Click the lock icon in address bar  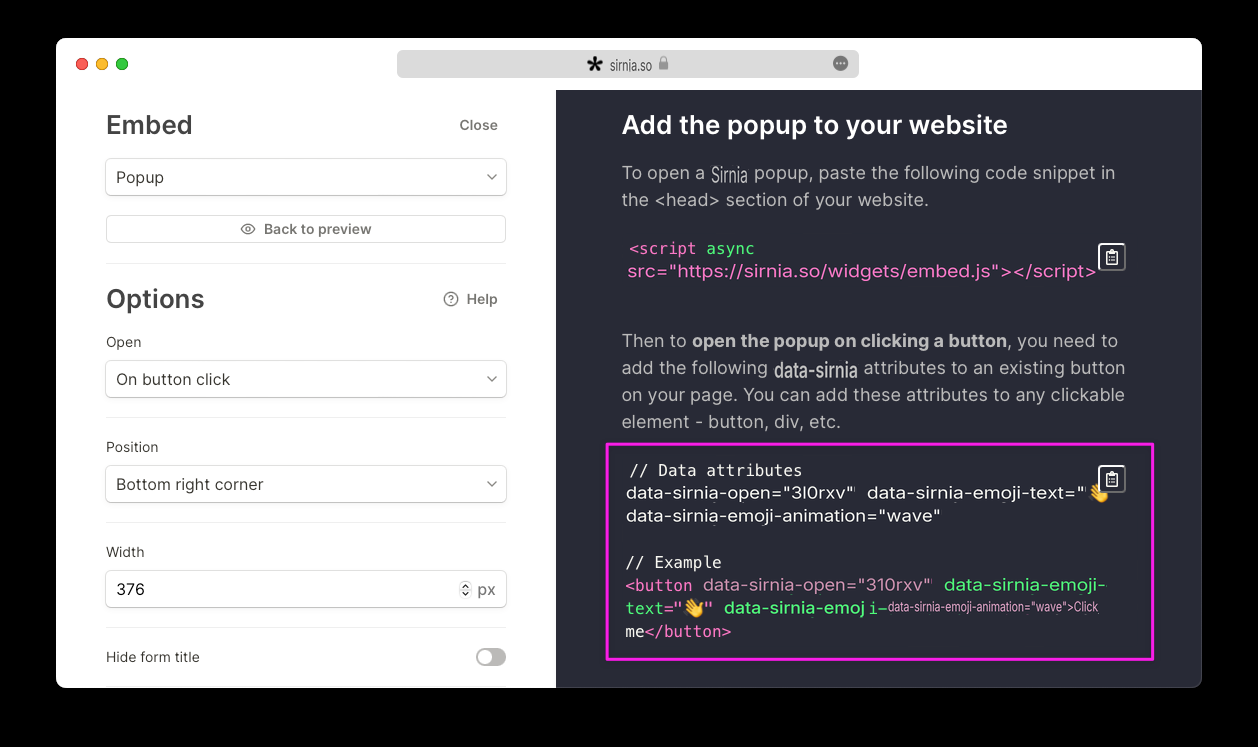[663, 64]
